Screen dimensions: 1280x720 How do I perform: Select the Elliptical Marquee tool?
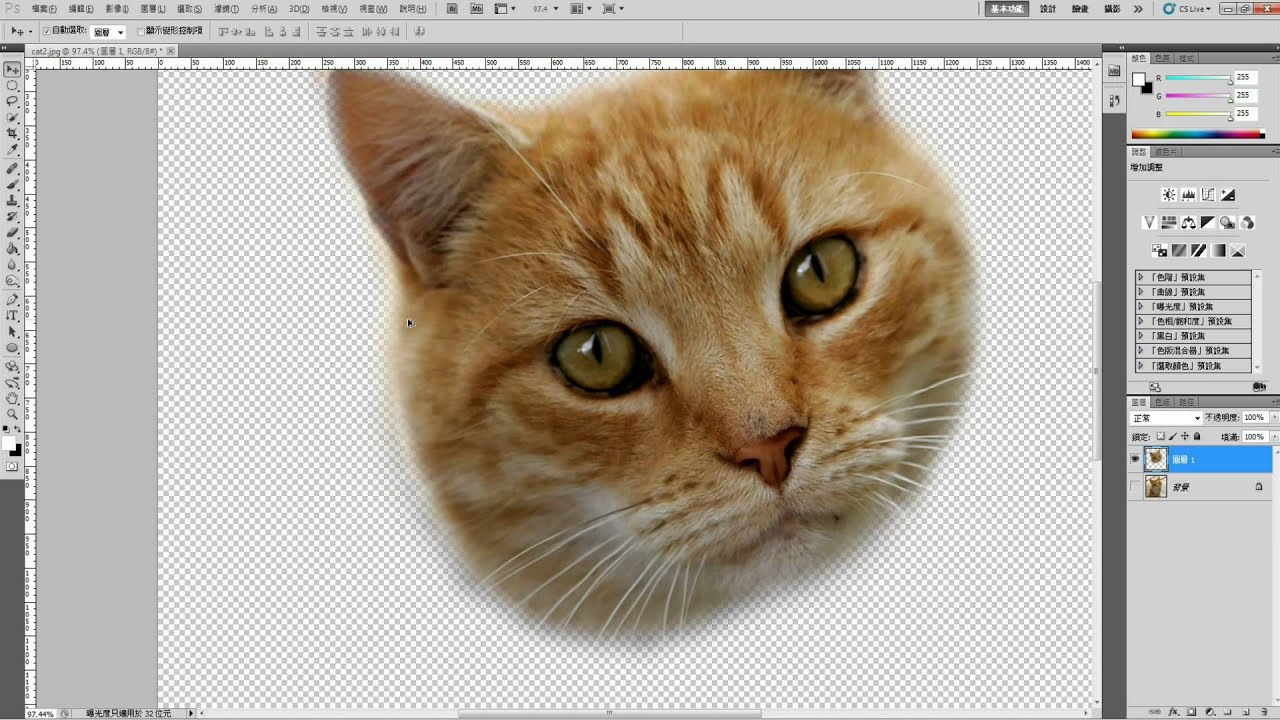click(x=12, y=86)
